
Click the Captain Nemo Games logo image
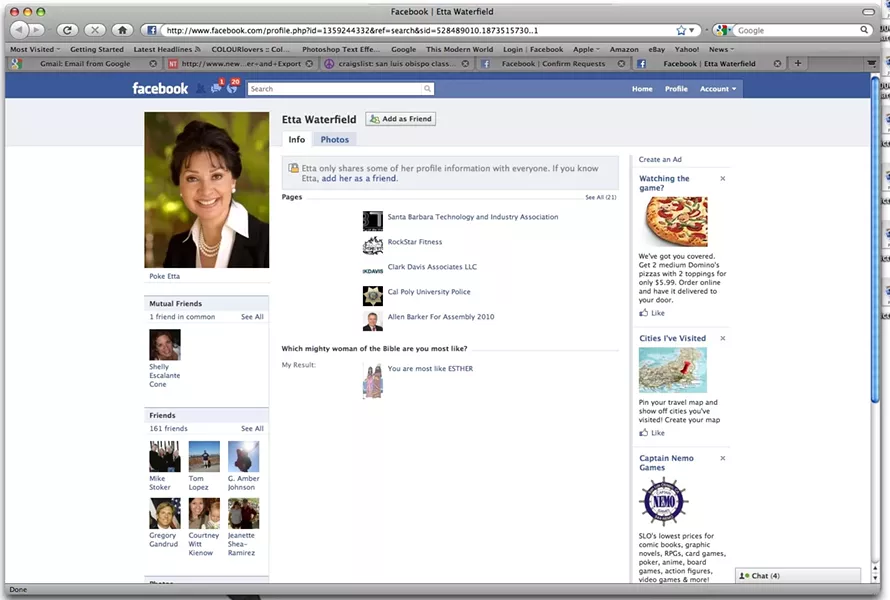(663, 502)
